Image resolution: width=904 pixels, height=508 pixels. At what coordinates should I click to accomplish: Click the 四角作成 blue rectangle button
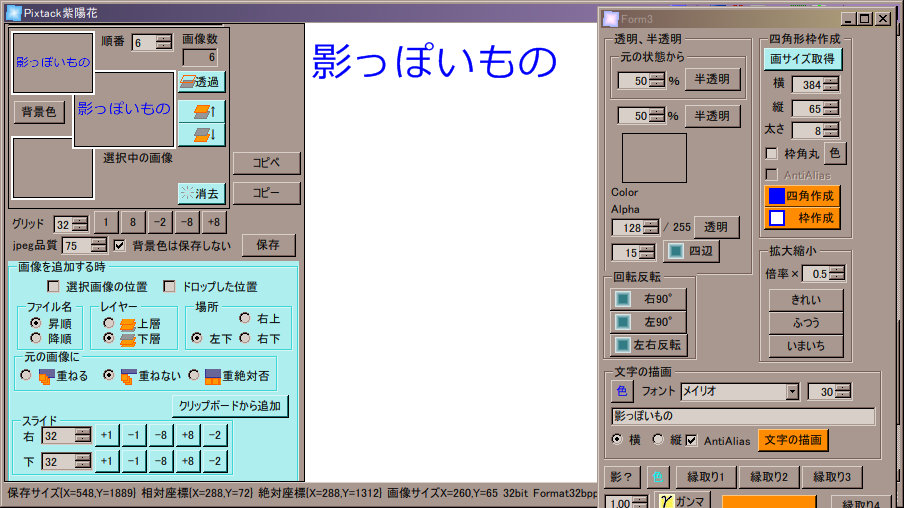pyautogui.click(x=802, y=196)
